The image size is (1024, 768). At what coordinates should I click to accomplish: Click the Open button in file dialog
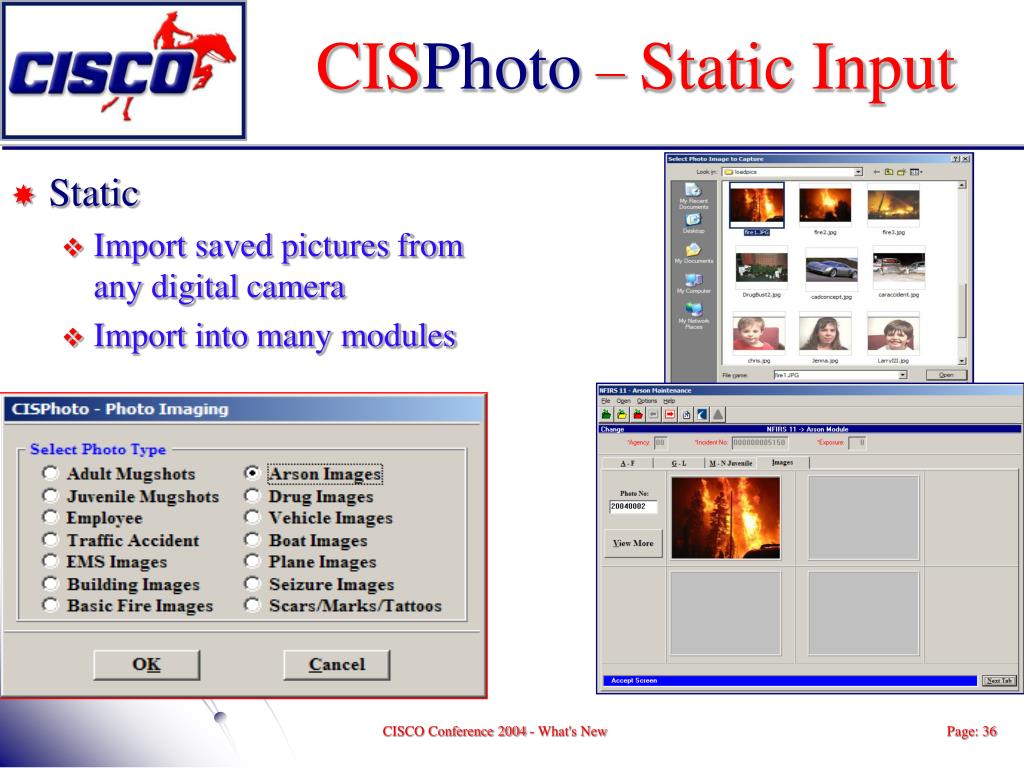[946, 375]
